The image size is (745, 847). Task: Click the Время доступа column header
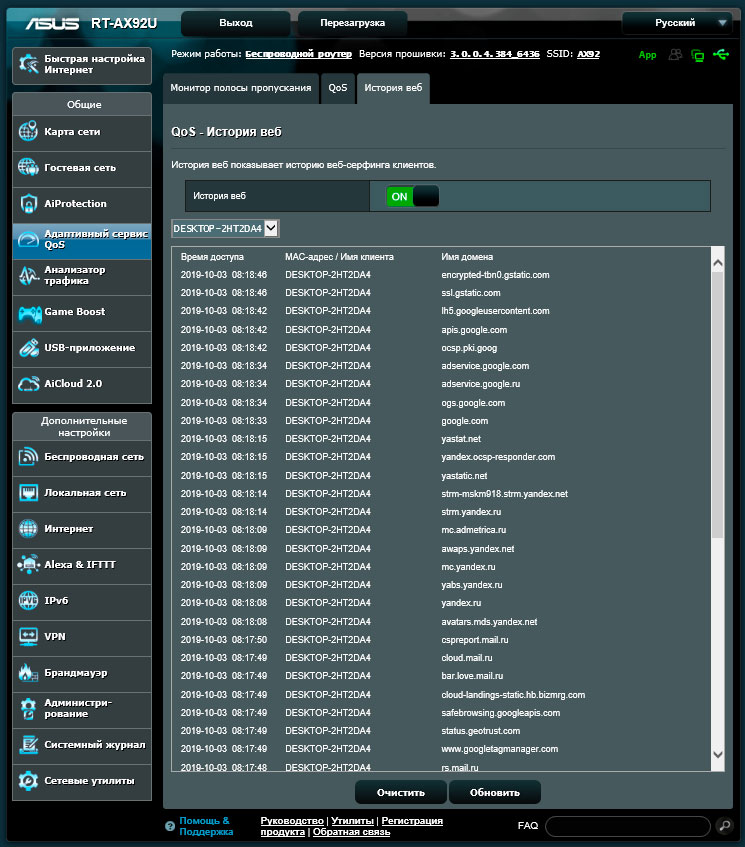coord(212,257)
